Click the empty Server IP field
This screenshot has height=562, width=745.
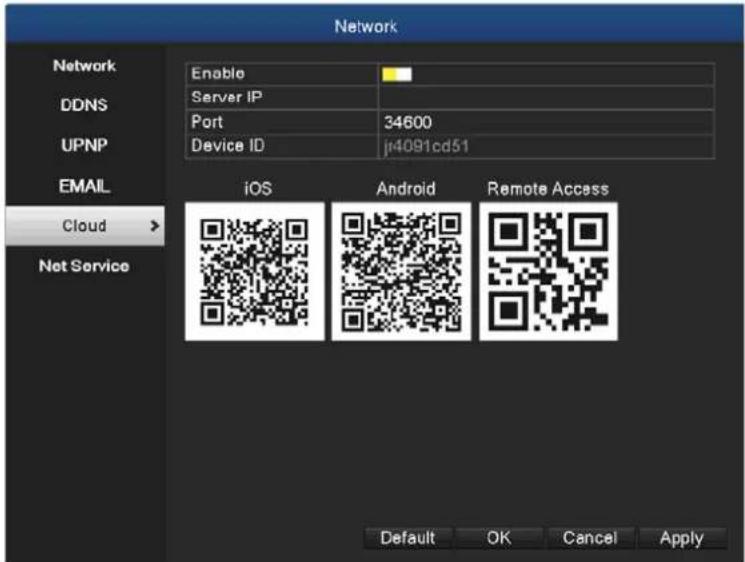coord(546,98)
